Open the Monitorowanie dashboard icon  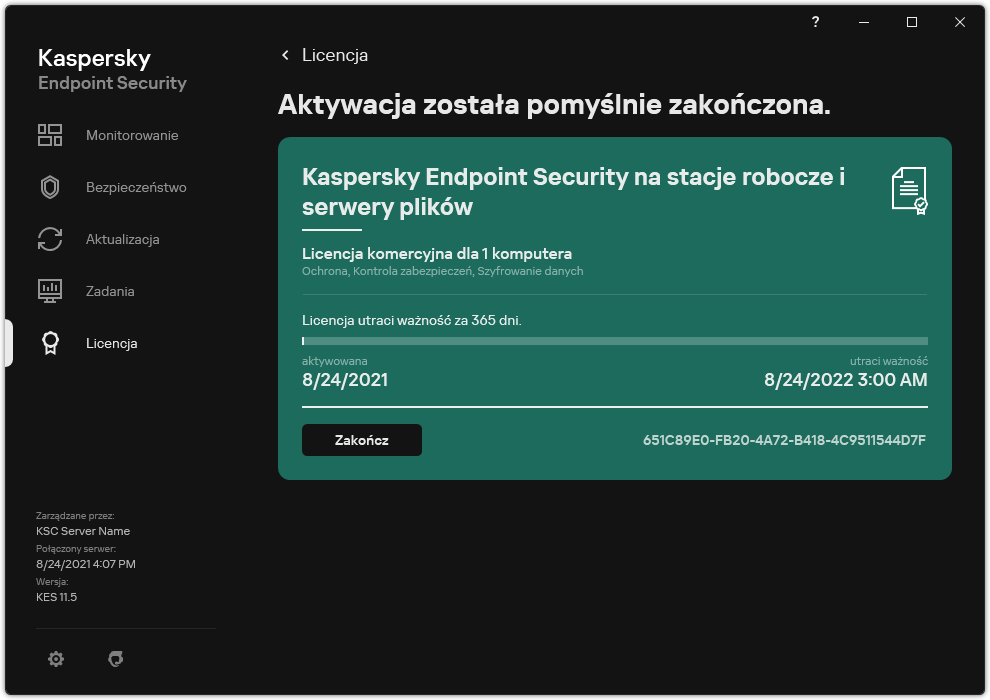coord(50,134)
